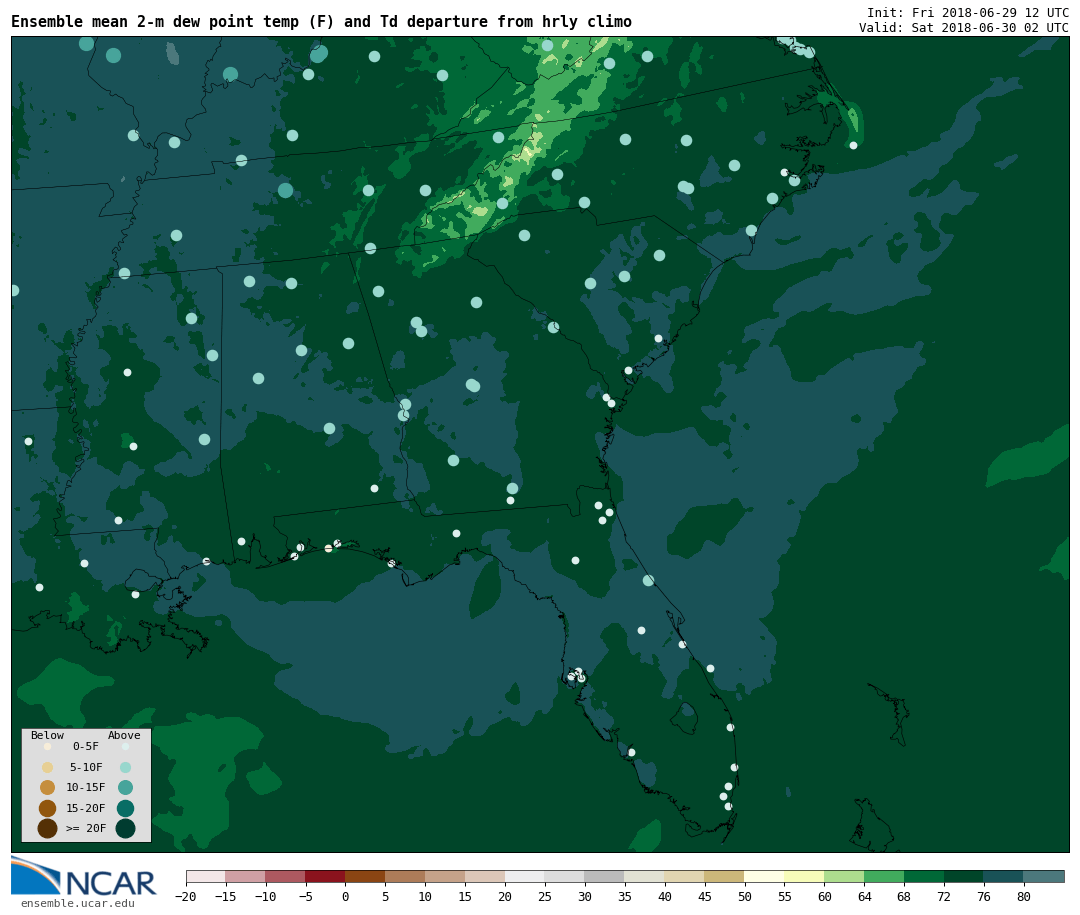Pick the dark red swatch between -5 and 0
This screenshot has height=915, width=1080.
pos(325,877)
